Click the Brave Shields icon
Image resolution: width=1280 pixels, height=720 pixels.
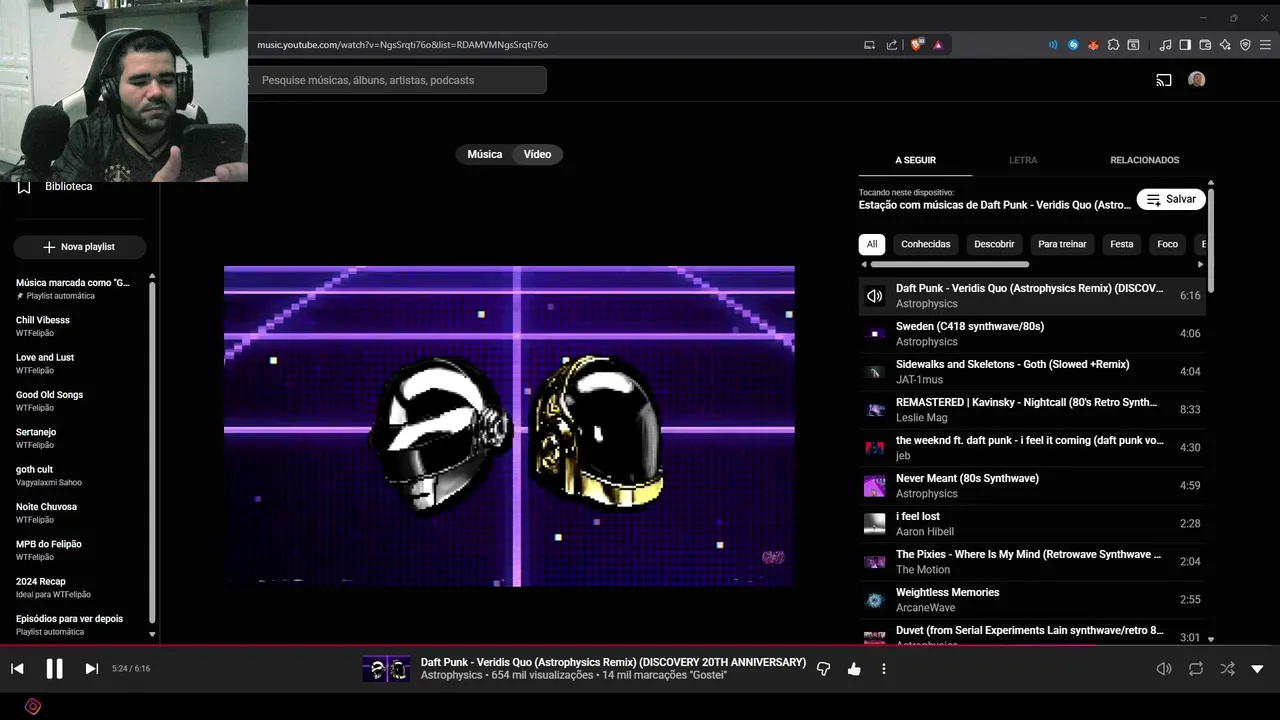click(917, 45)
